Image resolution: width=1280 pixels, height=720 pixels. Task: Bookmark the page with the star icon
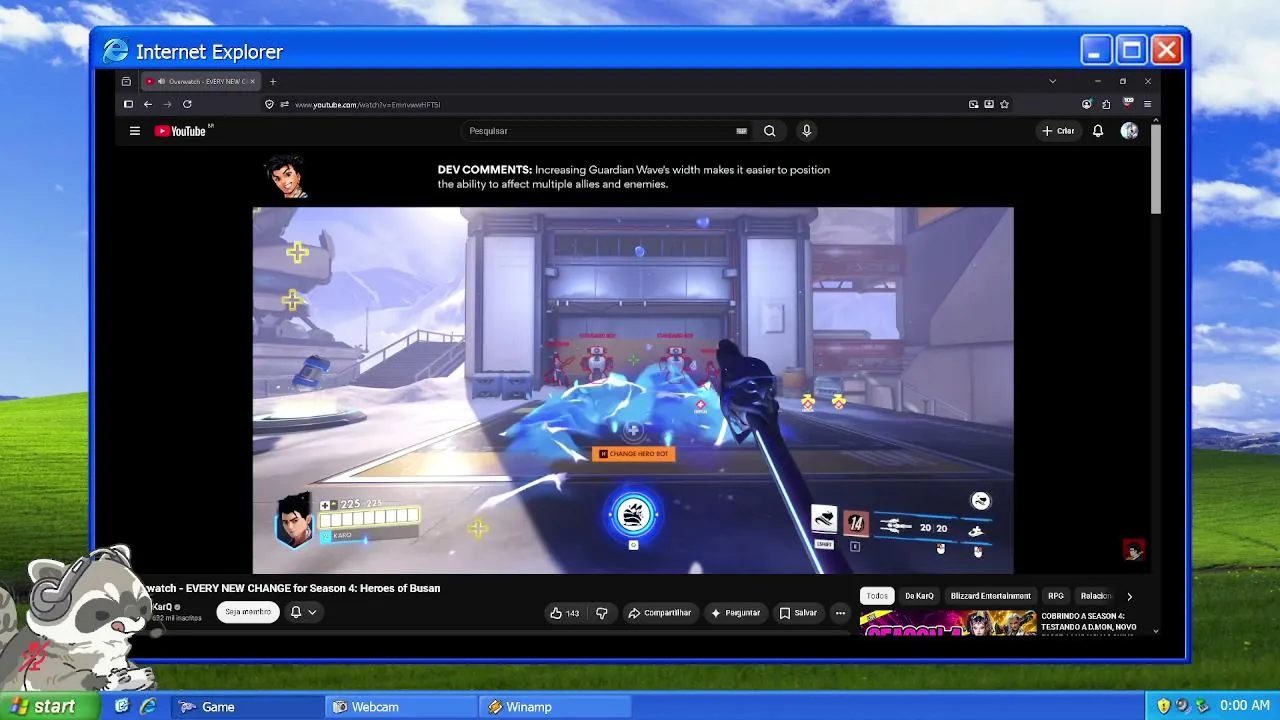tap(1004, 104)
